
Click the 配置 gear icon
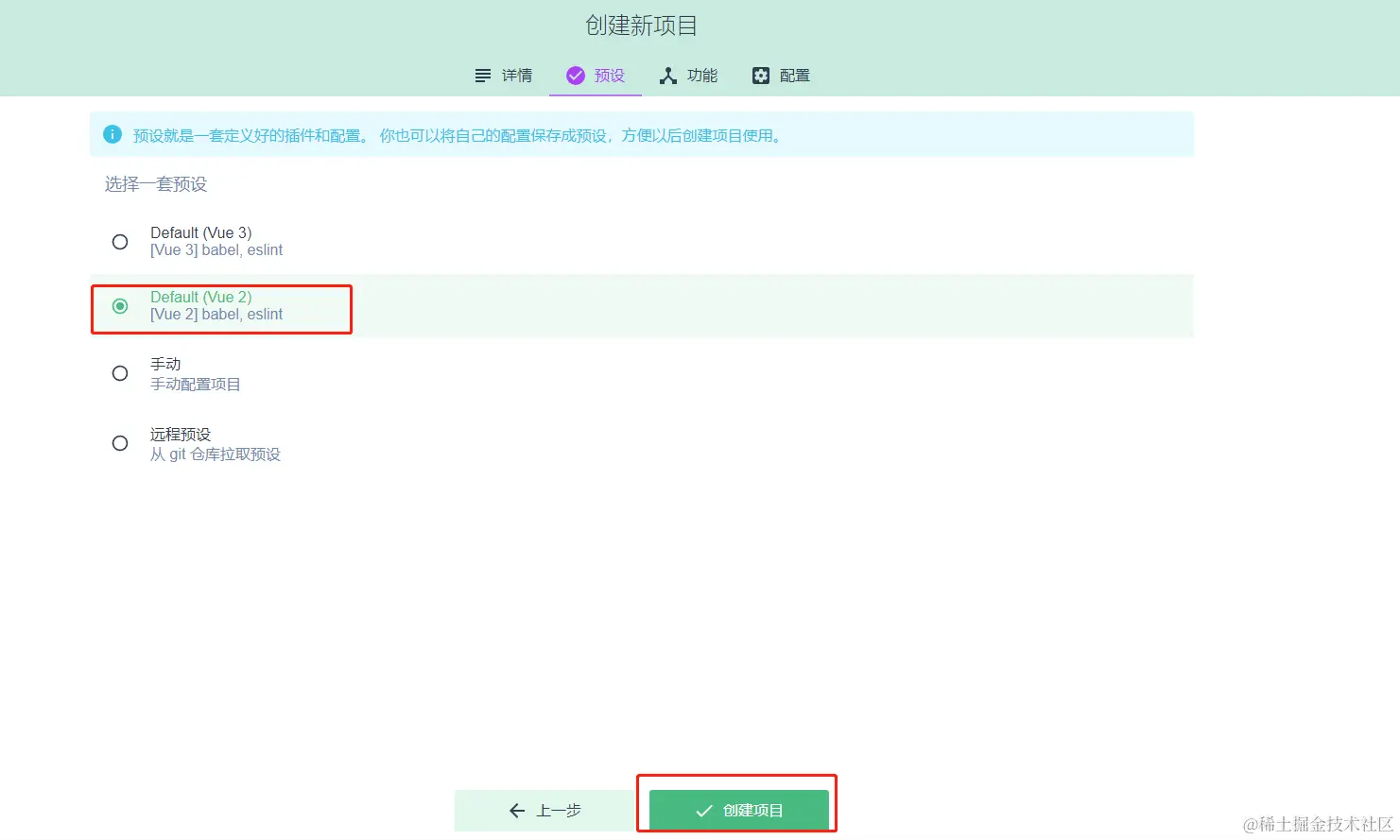761,76
